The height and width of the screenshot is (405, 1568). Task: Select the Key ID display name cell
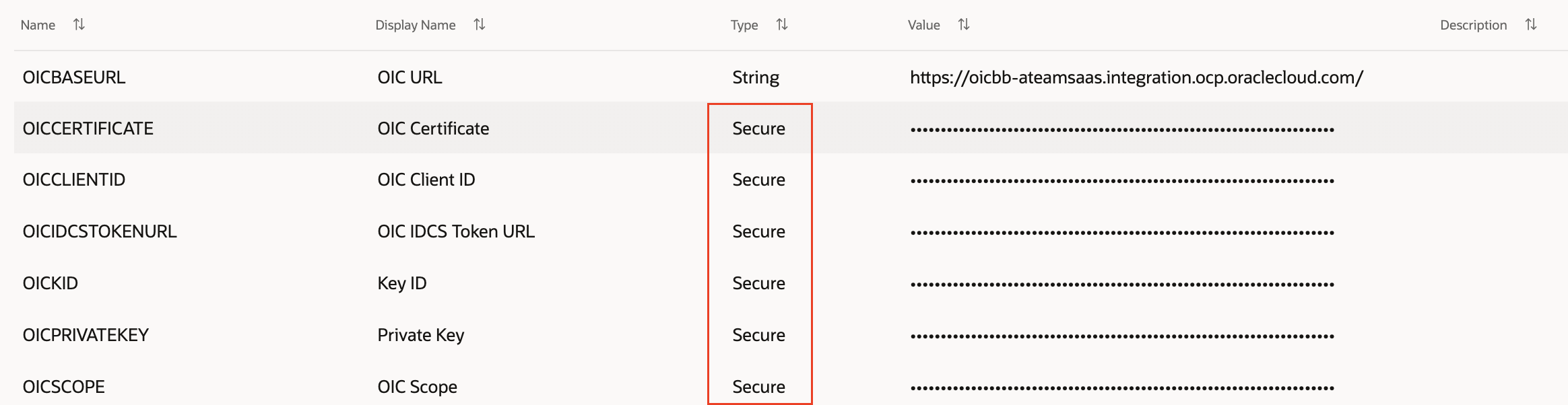pyautogui.click(x=402, y=283)
